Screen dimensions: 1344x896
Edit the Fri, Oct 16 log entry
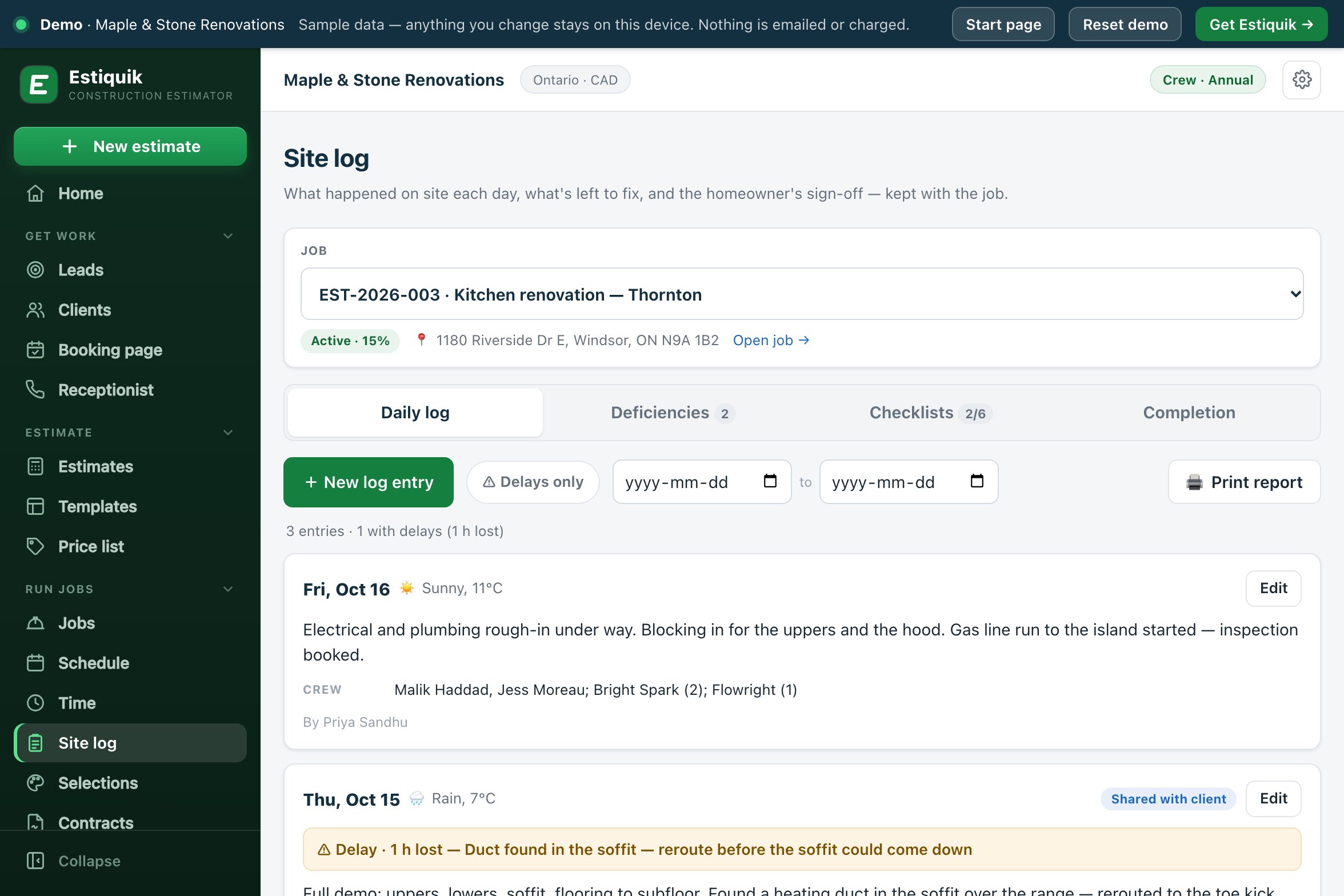(1273, 588)
